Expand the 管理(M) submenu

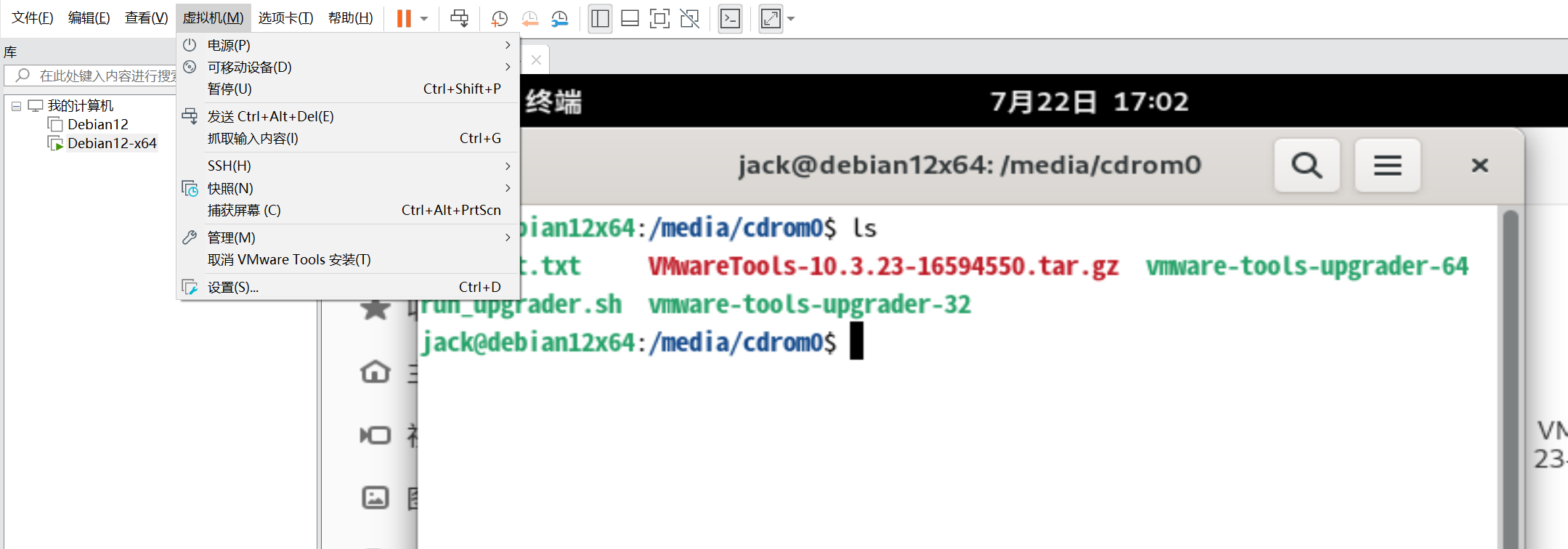349,237
